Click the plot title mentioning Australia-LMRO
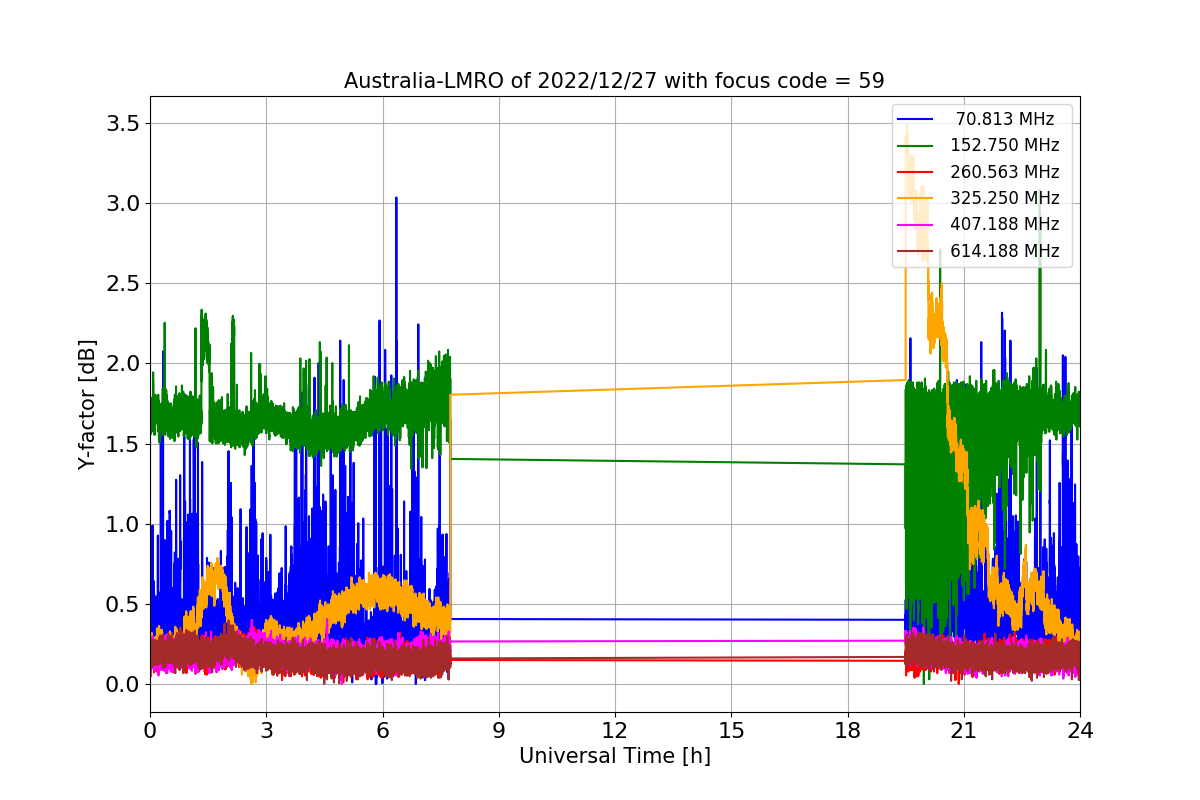The image size is (1200, 800). (x=614, y=81)
